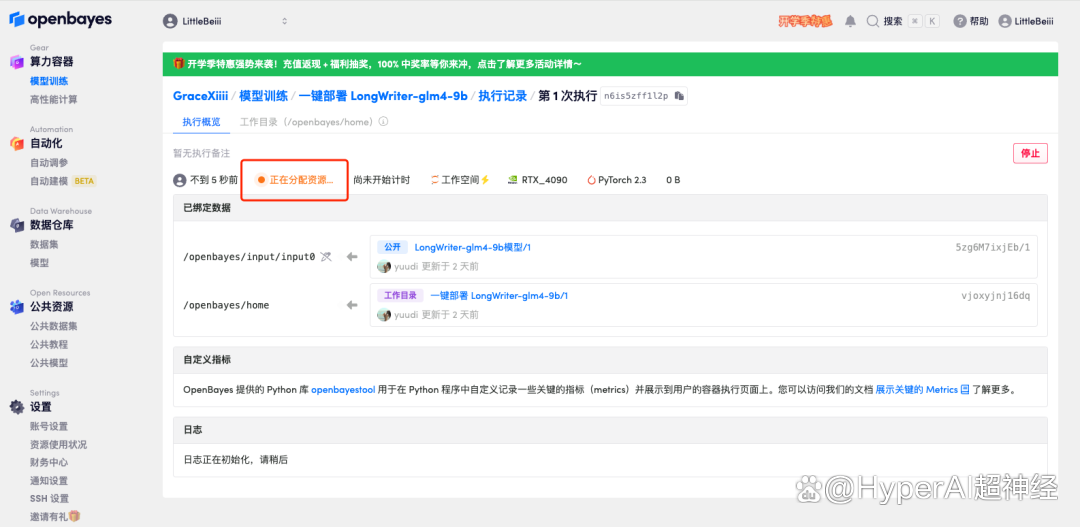Open 模型训练 in sidebar
The width and height of the screenshot is (1080, 527).
click(x=49, y=81)
